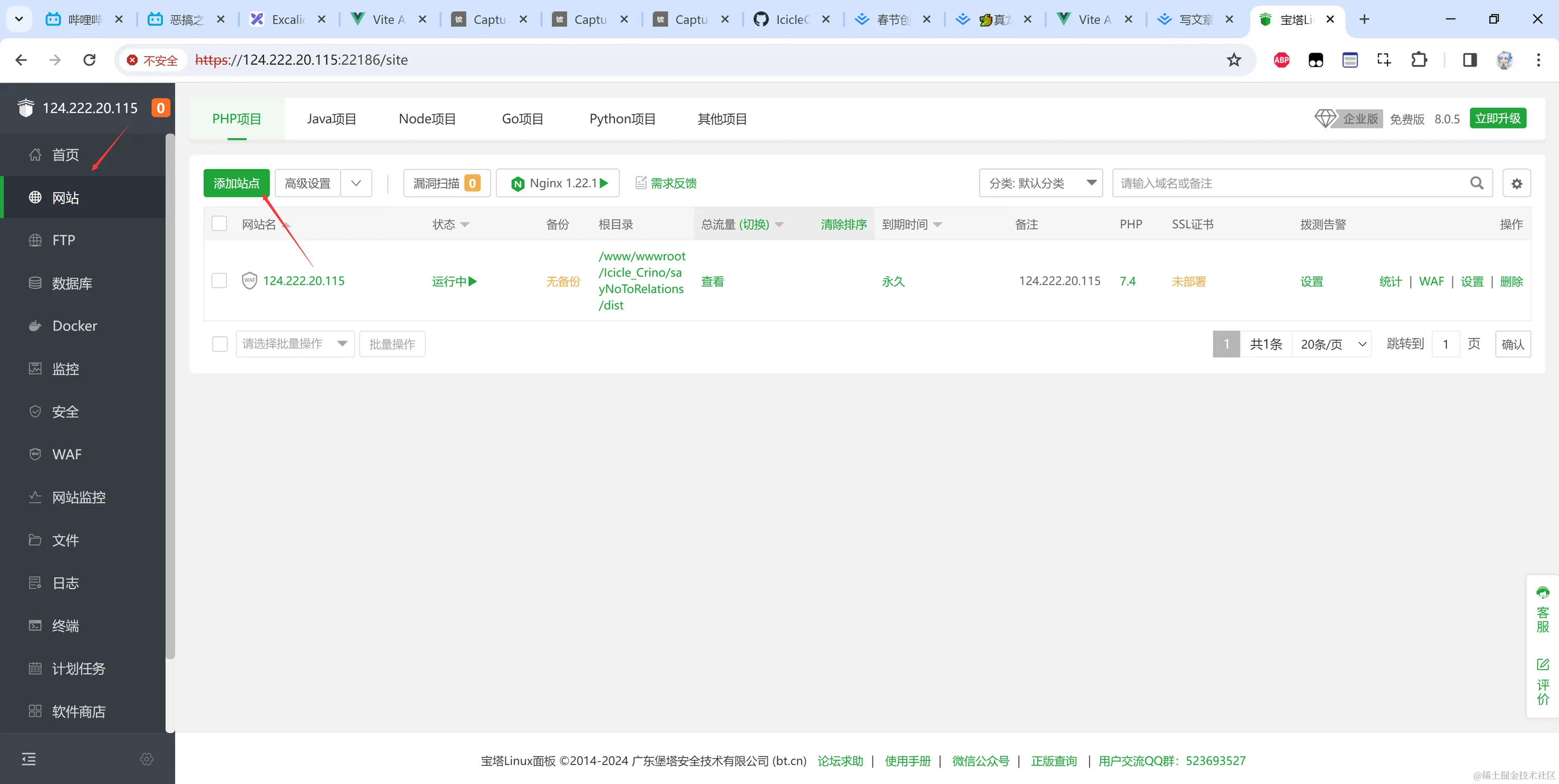Screen dimensions: 1559x784
Task: Open the site root directory path link
Action: point(641,281)
